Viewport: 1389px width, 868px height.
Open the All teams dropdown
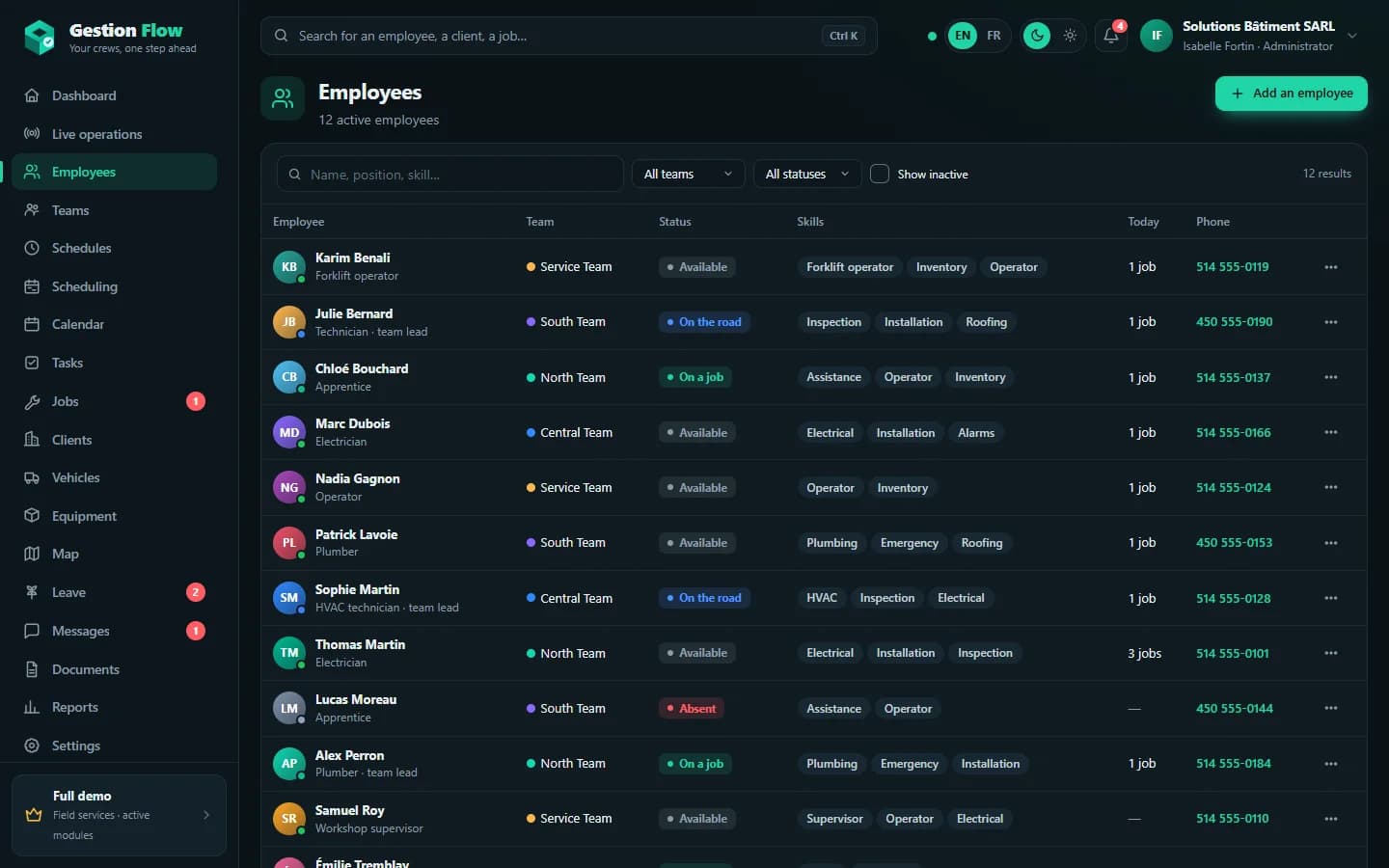click(688, 174)
